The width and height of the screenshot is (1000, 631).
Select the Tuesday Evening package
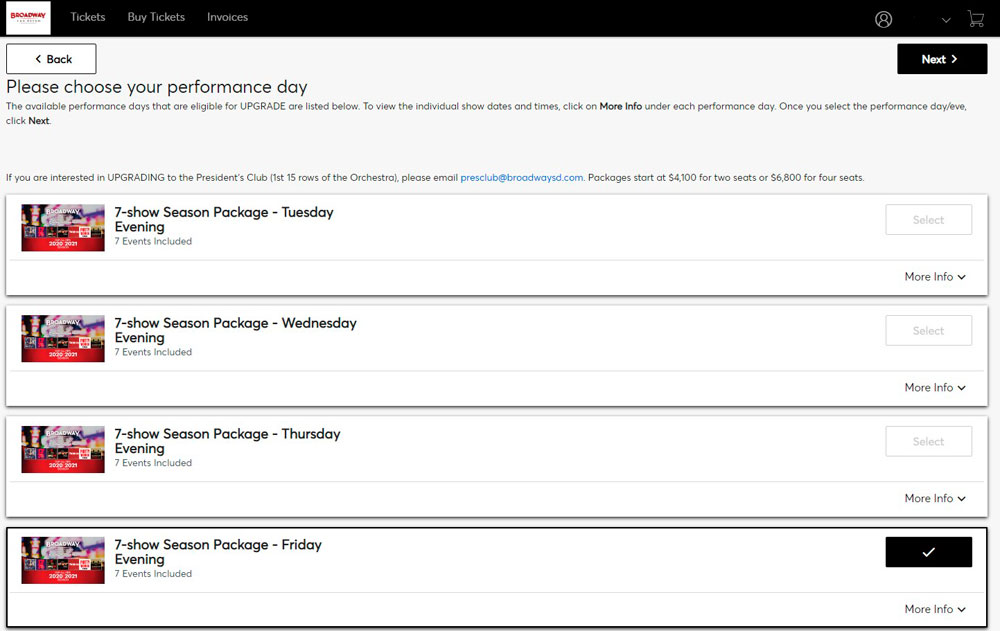click(929, 219)
